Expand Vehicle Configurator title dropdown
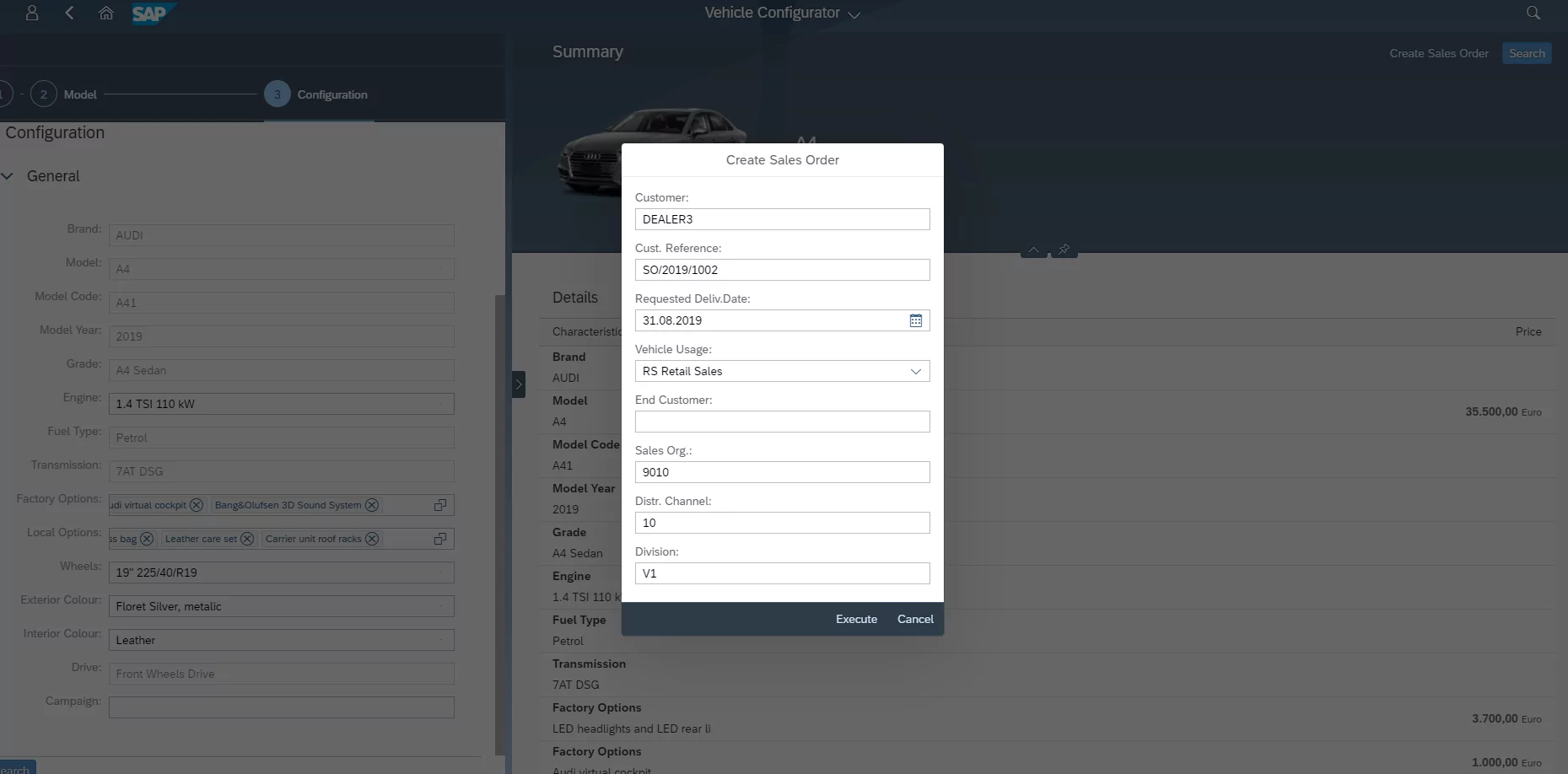The image size is (1568, 774). coord(854,14)
